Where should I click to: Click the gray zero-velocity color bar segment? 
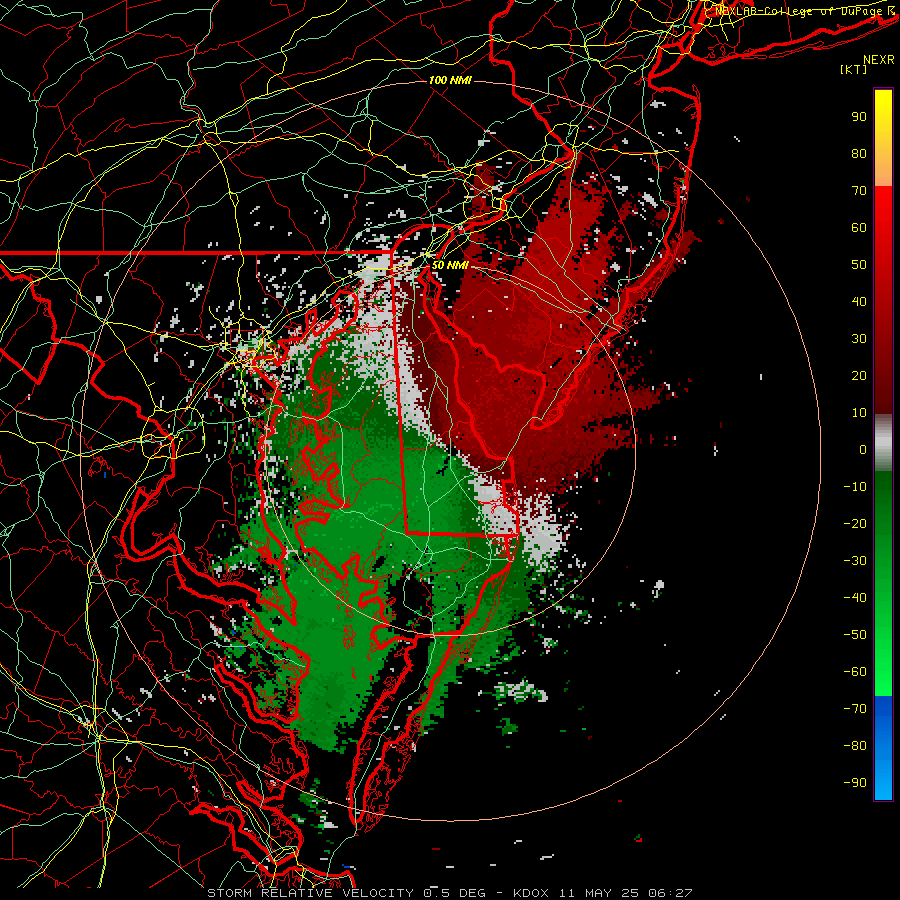pyautogui.click(x=883, y=443)
